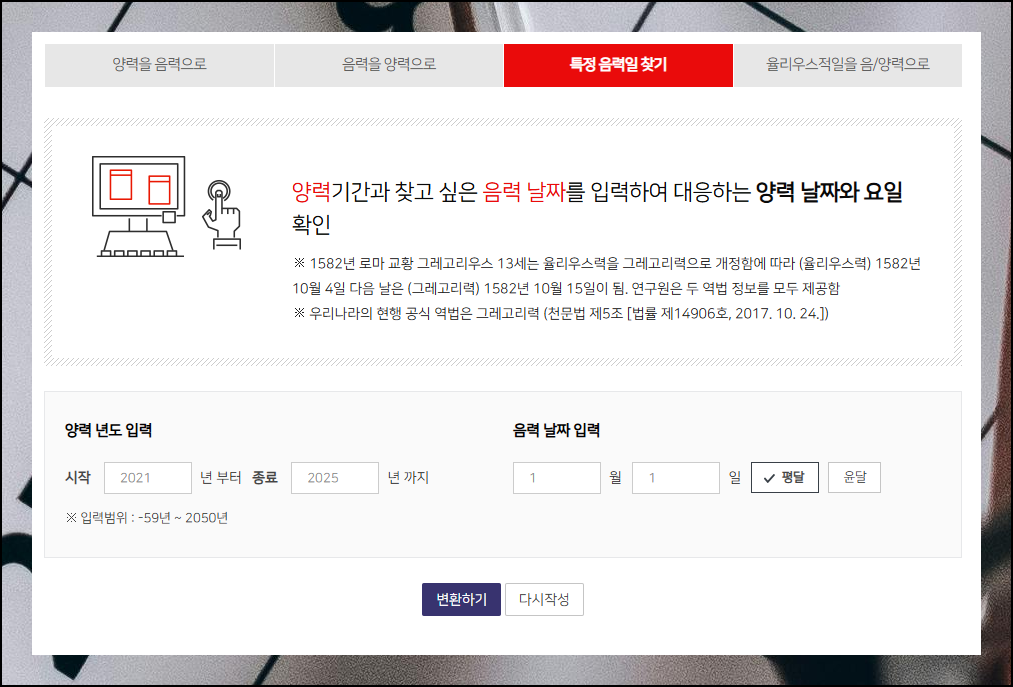Screen dimensions: 1013x687
Task: Click the checkmark inside the 평달 option
Action: 769,478
